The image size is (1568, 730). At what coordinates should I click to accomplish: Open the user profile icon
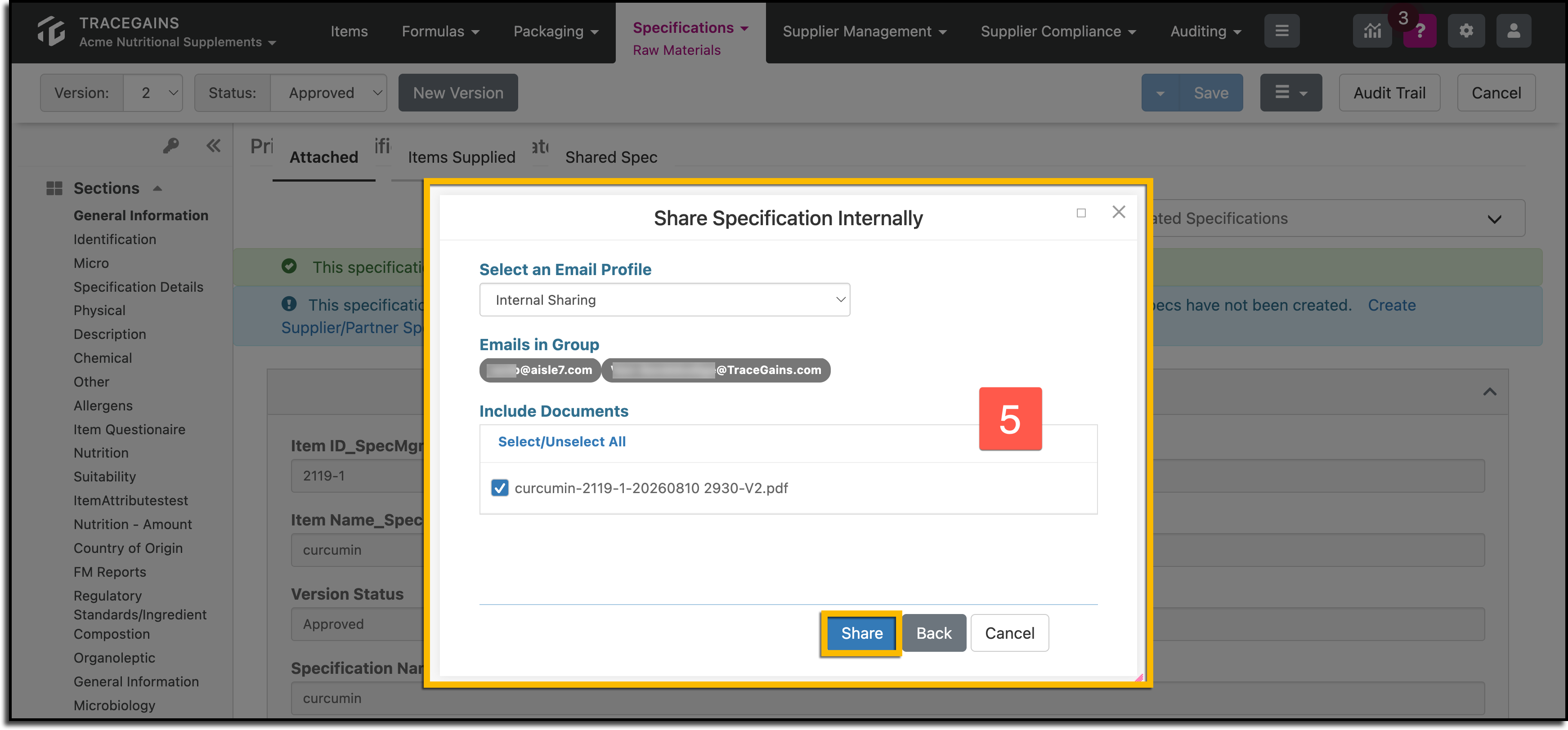click(1513, 31)
